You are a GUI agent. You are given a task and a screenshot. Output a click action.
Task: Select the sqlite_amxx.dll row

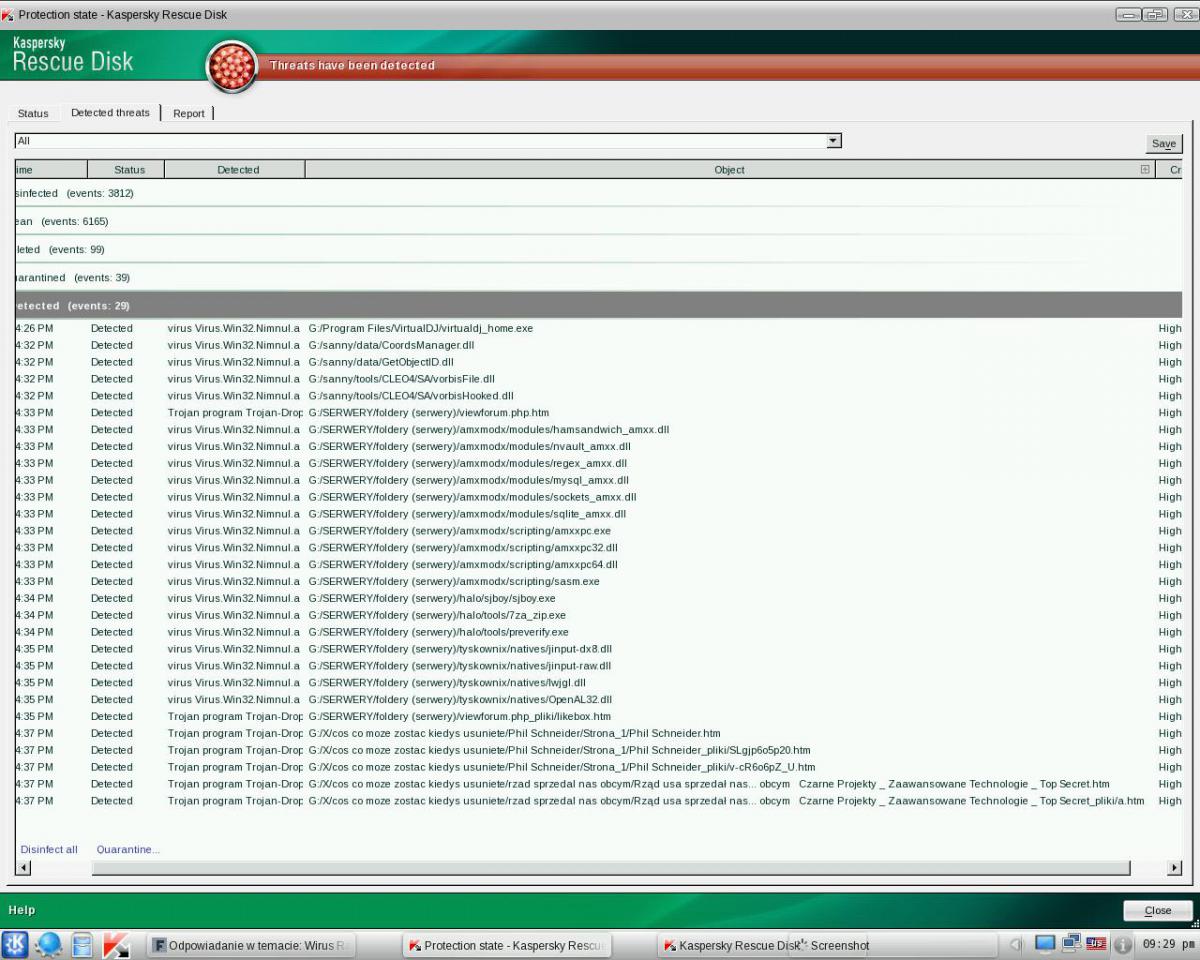tap(598, 514)
